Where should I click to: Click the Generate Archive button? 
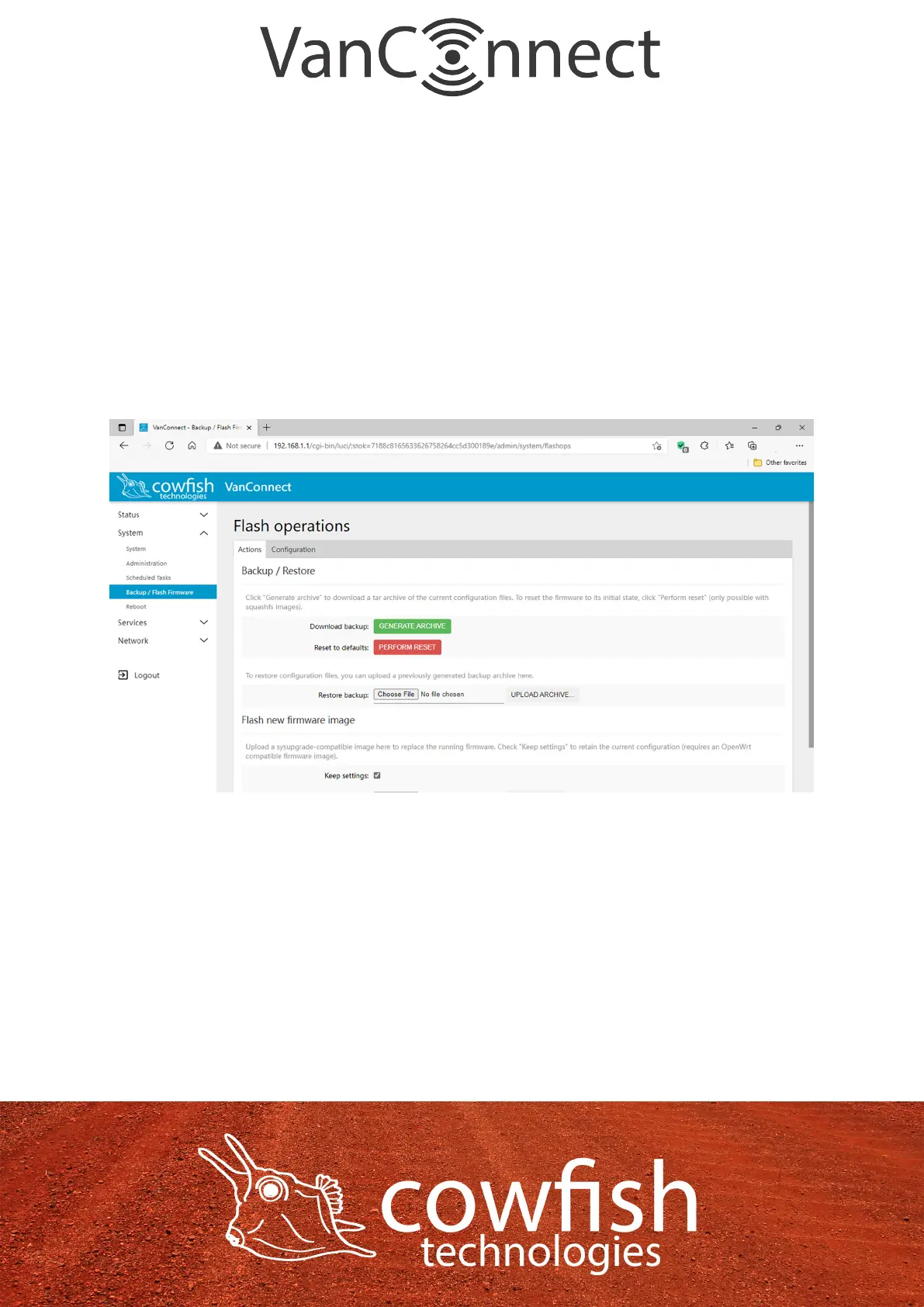coord(412,626)
